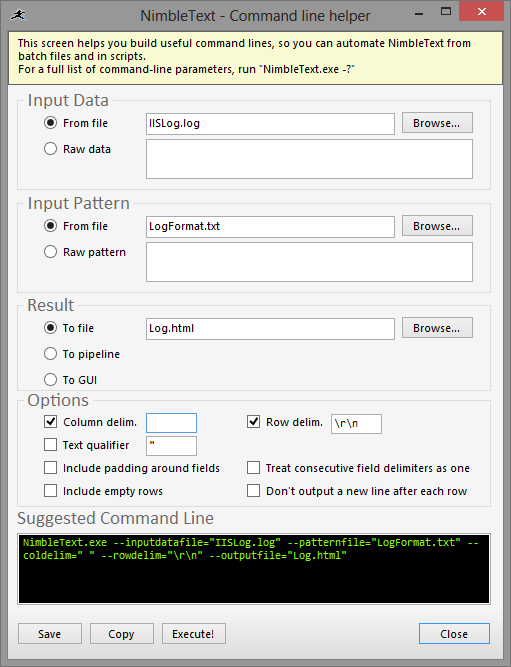Click the IISLog.log input file field
The image size is (511, 667).
pyautogui.click(x=270, y=124)
